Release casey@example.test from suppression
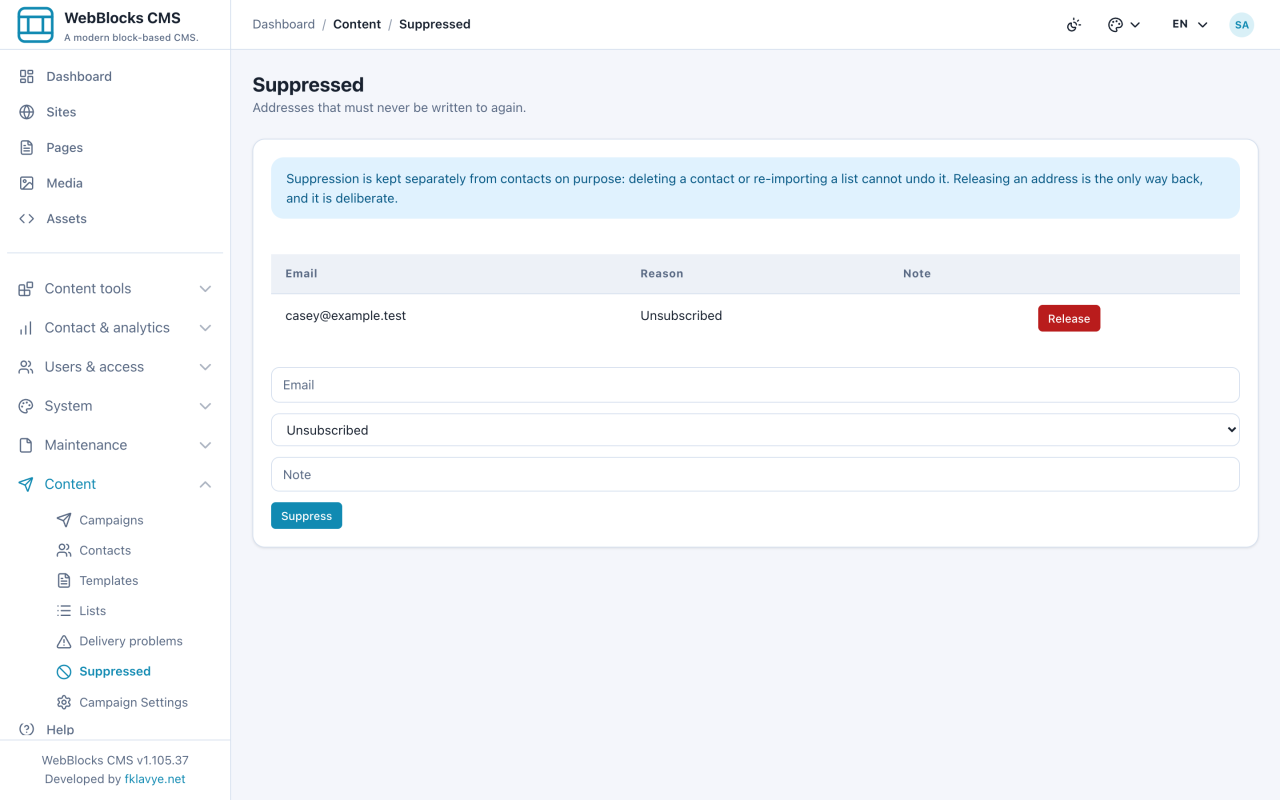This screenshot has width=1280, height=800. click(1069, 318)
